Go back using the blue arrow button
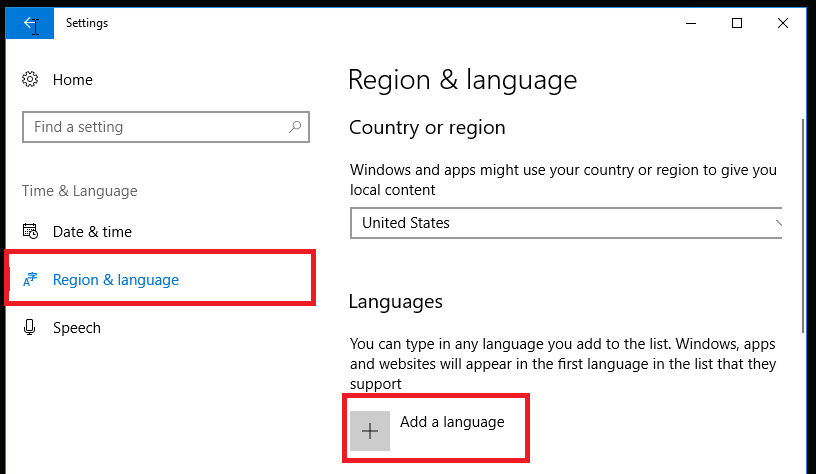816x474 pixels. pyautogui.click(x=30, y=23)
